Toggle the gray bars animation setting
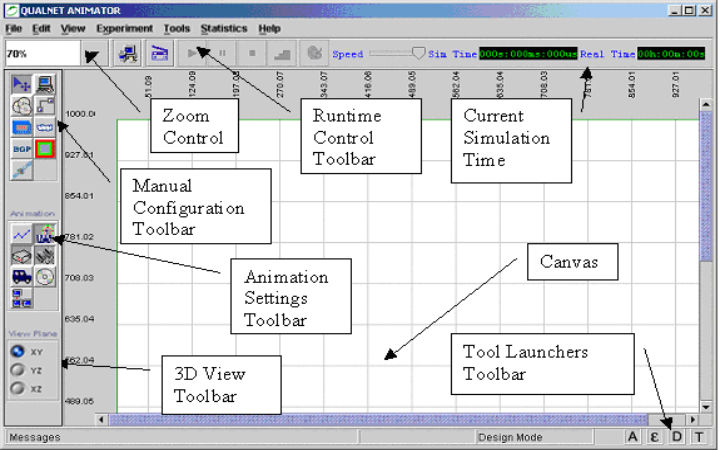The height and width of the screenshot is (450, 720). (45, 256)
